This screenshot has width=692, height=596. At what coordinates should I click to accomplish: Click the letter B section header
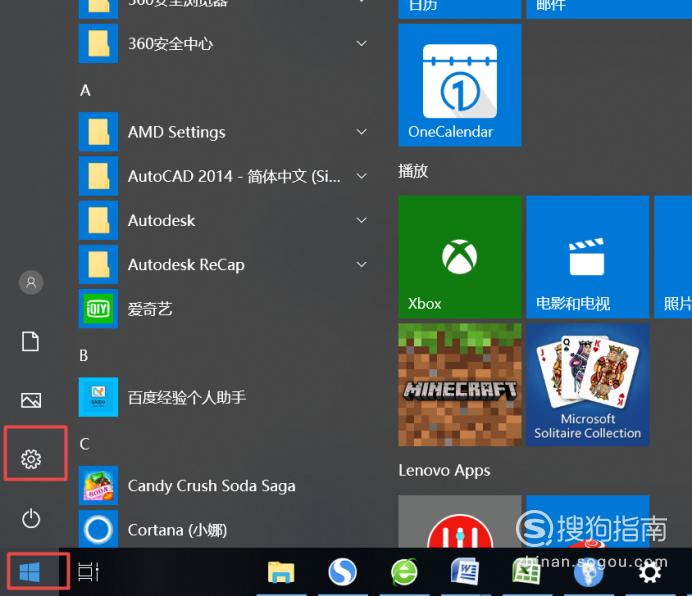[x=84, y=355]
